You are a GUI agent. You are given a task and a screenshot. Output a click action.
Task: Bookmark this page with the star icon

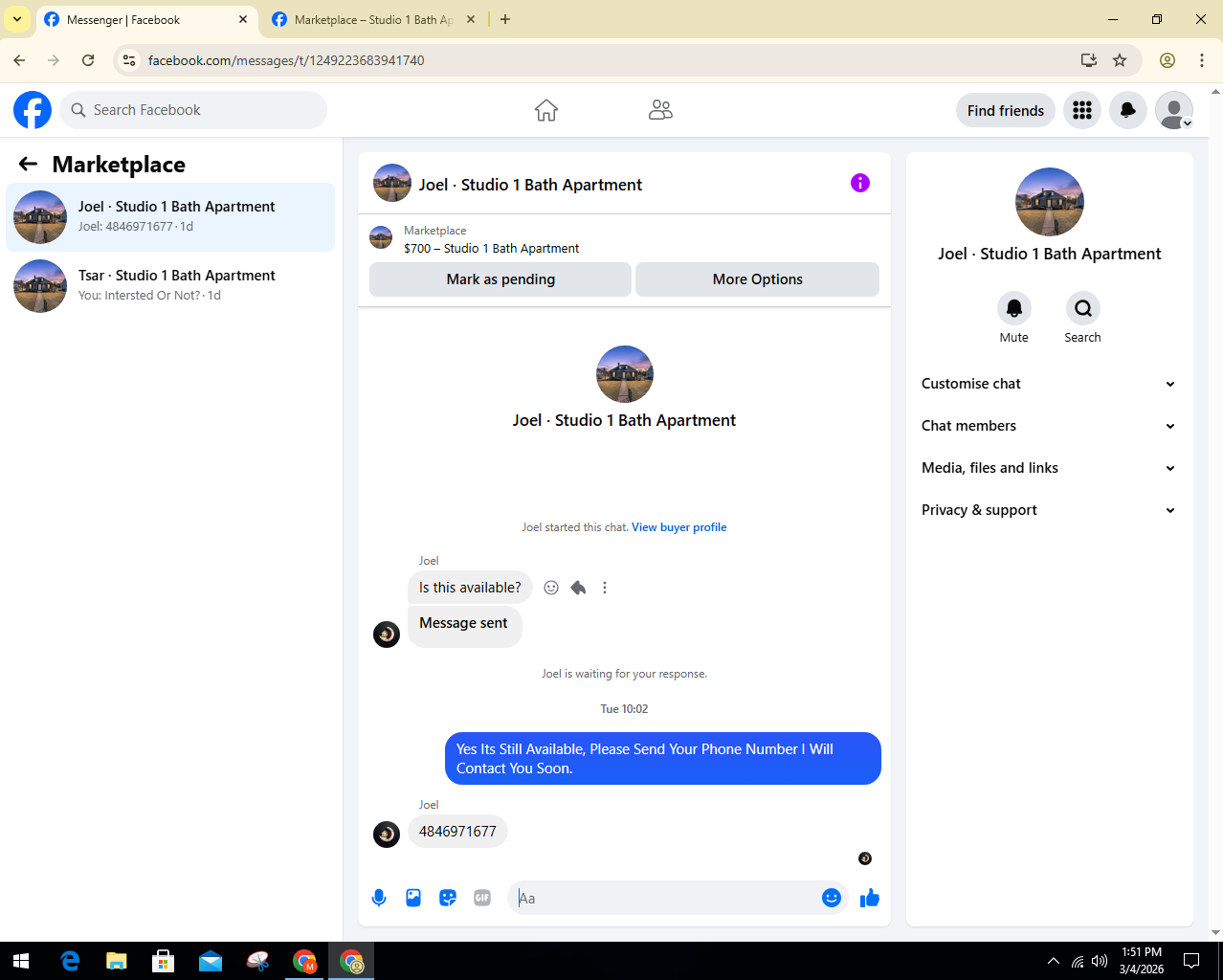(1120, 60)
